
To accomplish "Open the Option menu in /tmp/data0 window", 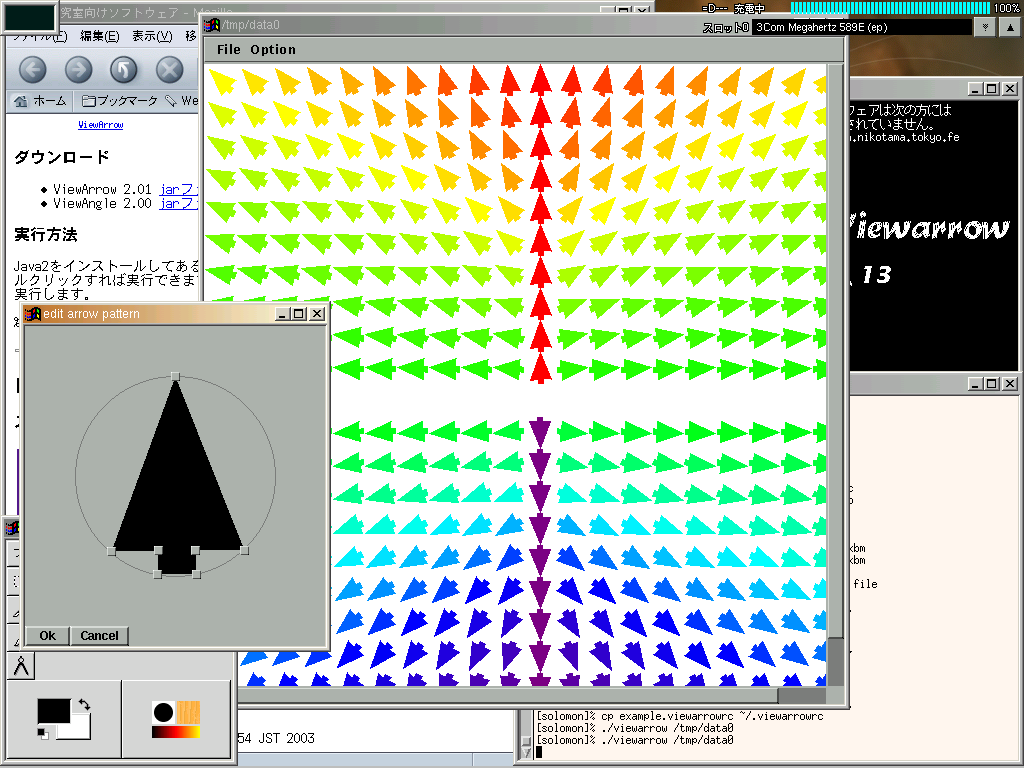I will [273, 50].
